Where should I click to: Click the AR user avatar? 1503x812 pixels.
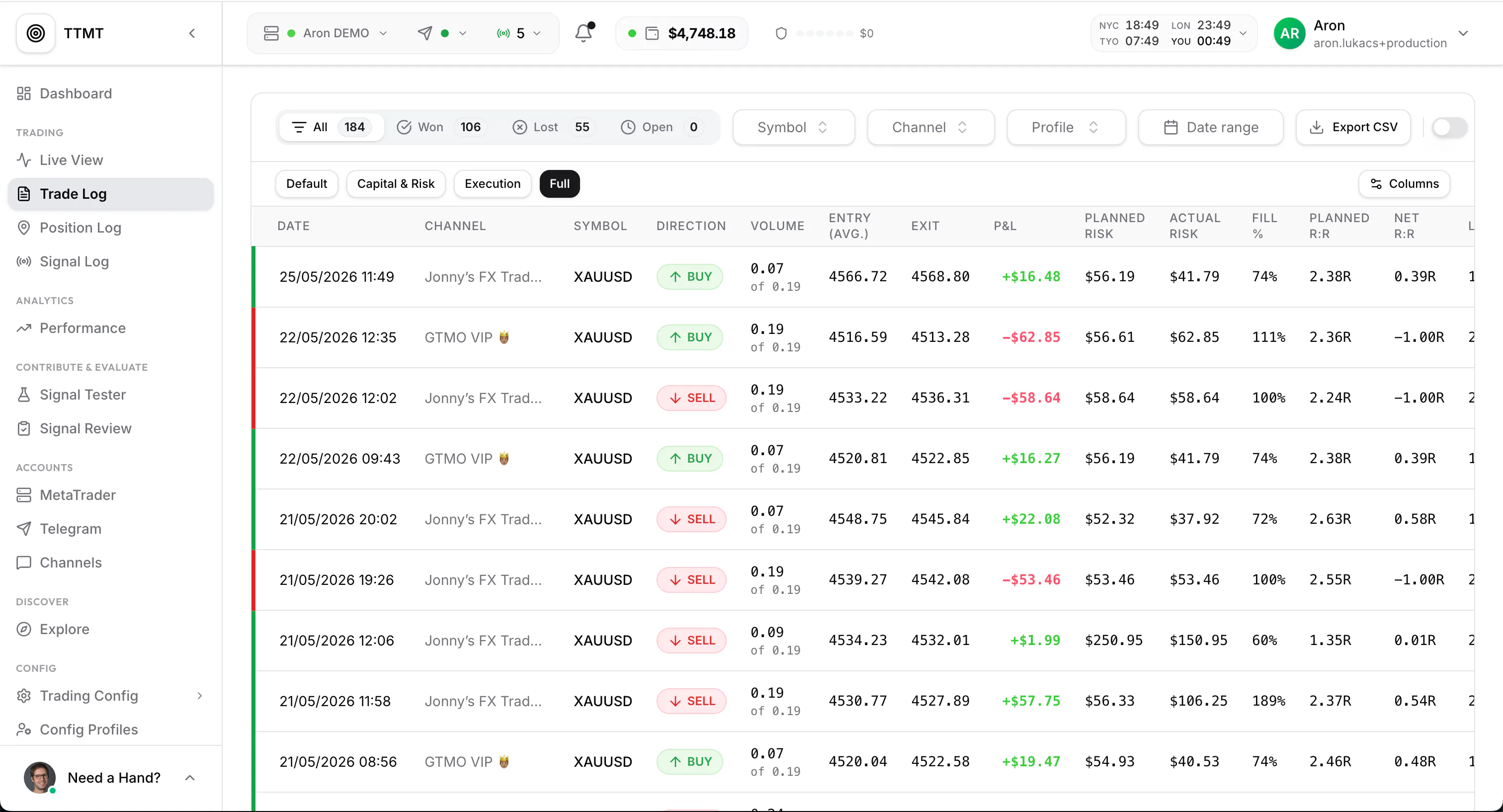pos(1289,33)
